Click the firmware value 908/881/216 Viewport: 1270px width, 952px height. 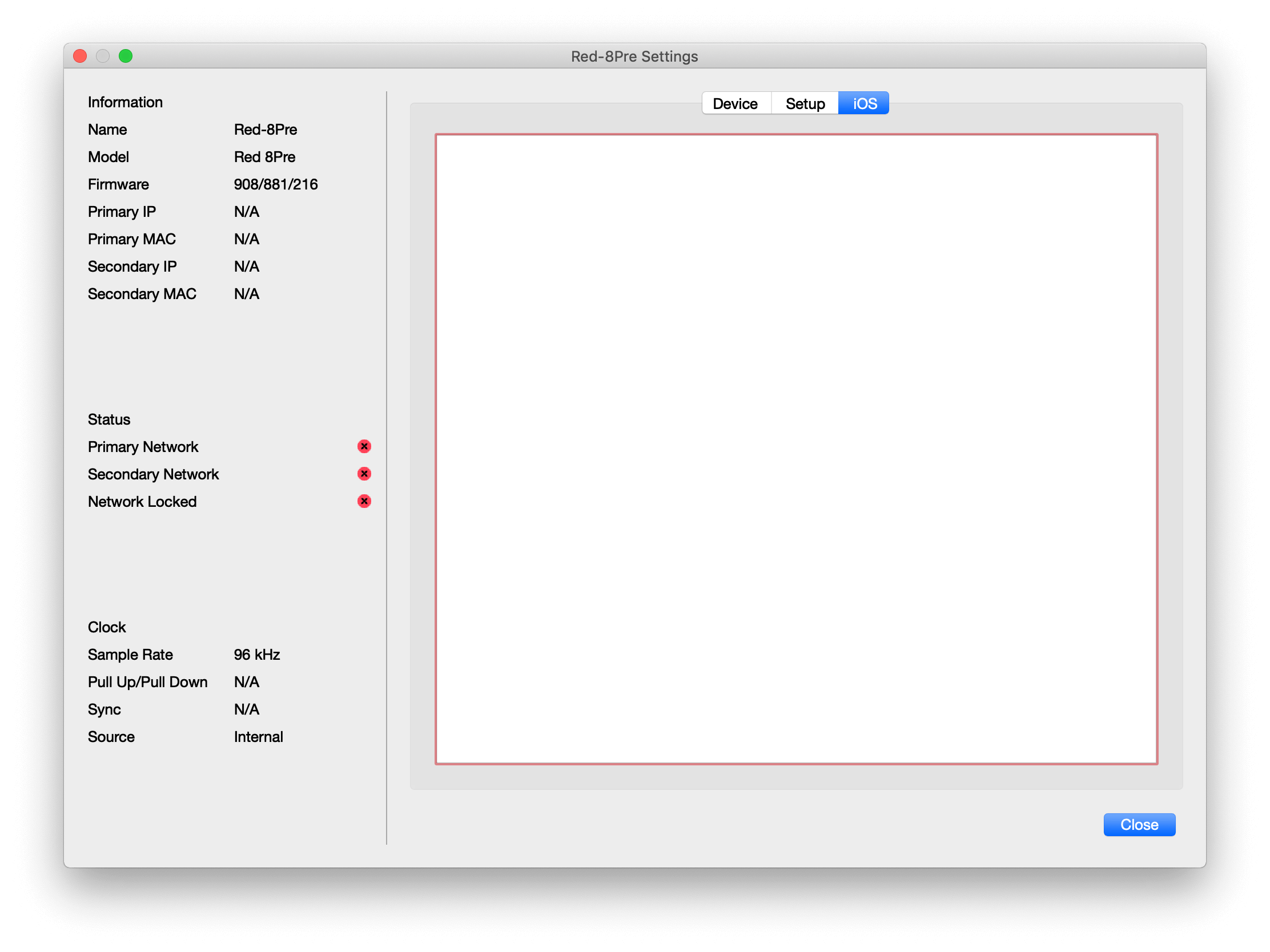[x=276, y=185]
